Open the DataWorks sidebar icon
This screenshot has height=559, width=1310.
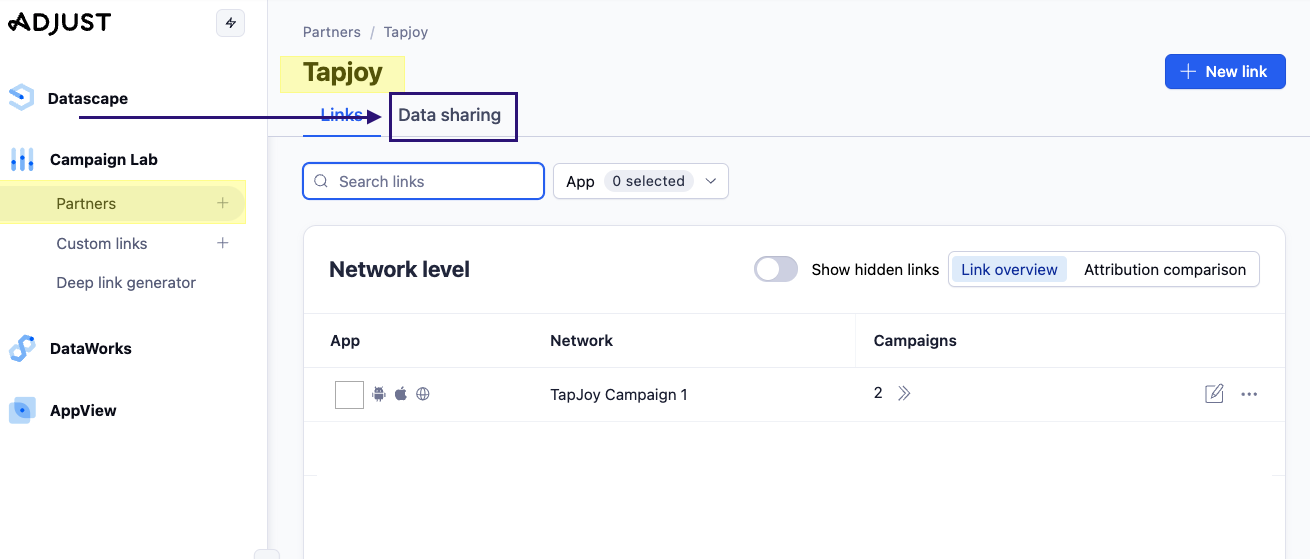point(22,348)
